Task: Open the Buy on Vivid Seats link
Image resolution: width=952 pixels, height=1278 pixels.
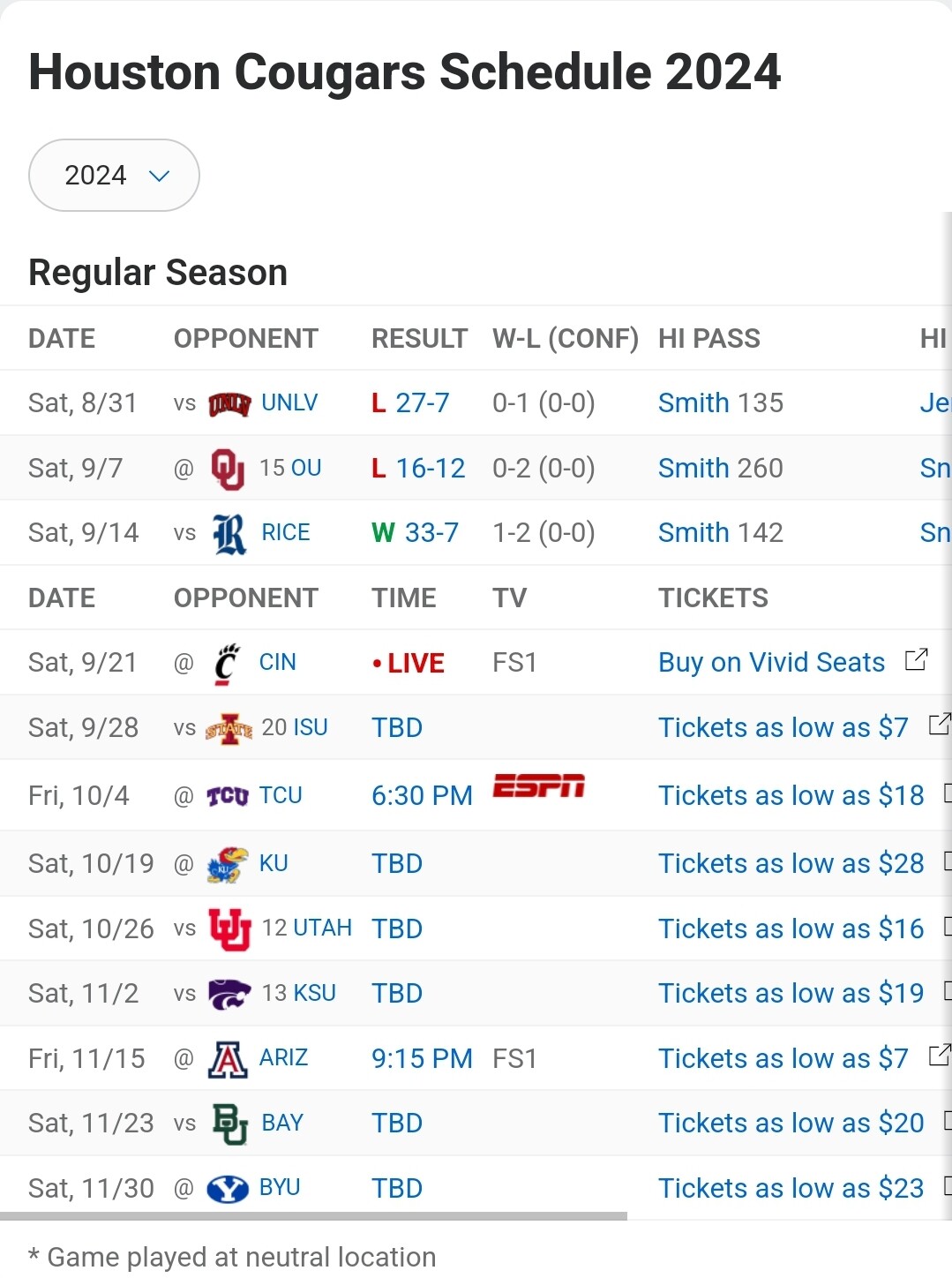Action: [771, 663]
